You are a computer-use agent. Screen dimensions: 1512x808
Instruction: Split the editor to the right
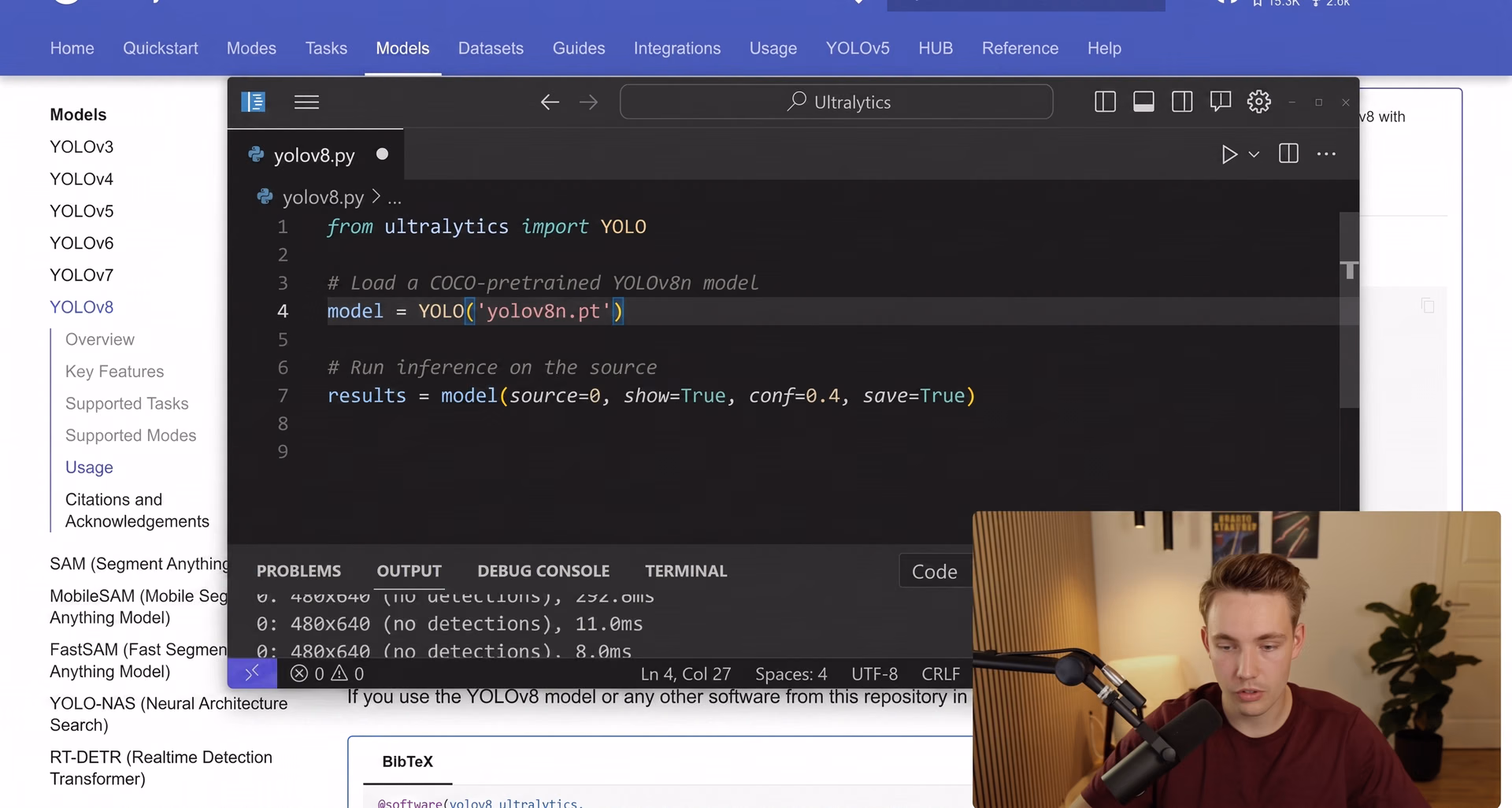(x=1288, y=154)
